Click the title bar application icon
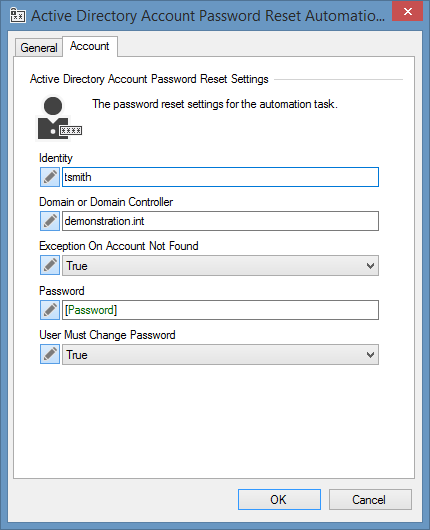Image resolution: width=430 pixels, height=530 pixels. tap(18, 16)
